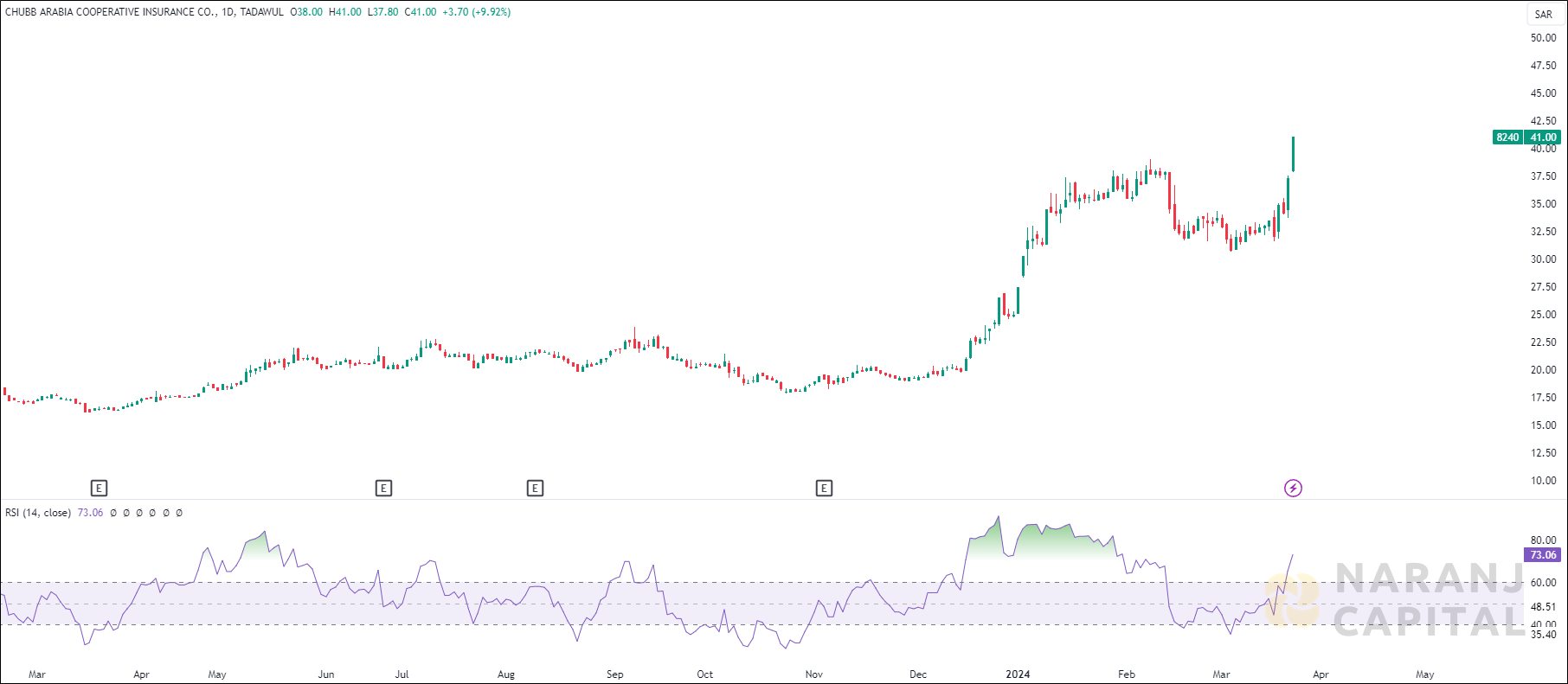Screen dimensions: 1568x684
Task: Click the 17.50 price axis level
Action: pos(1543,398)
